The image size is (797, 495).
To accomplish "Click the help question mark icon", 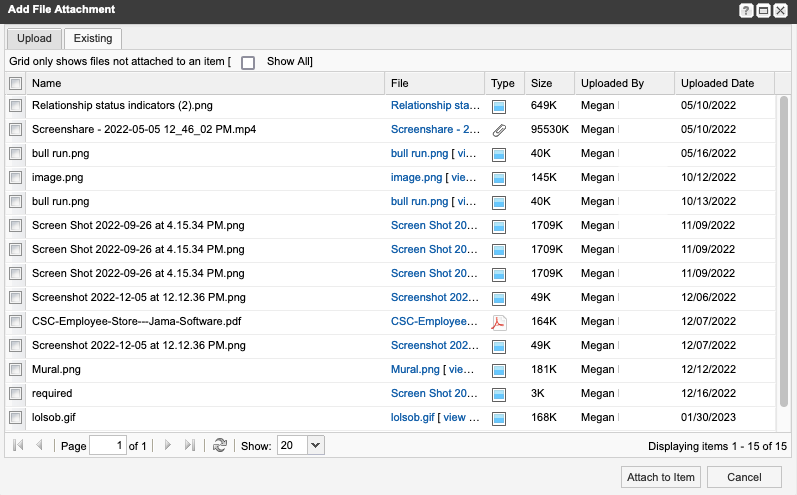I will tap(746, 10).
